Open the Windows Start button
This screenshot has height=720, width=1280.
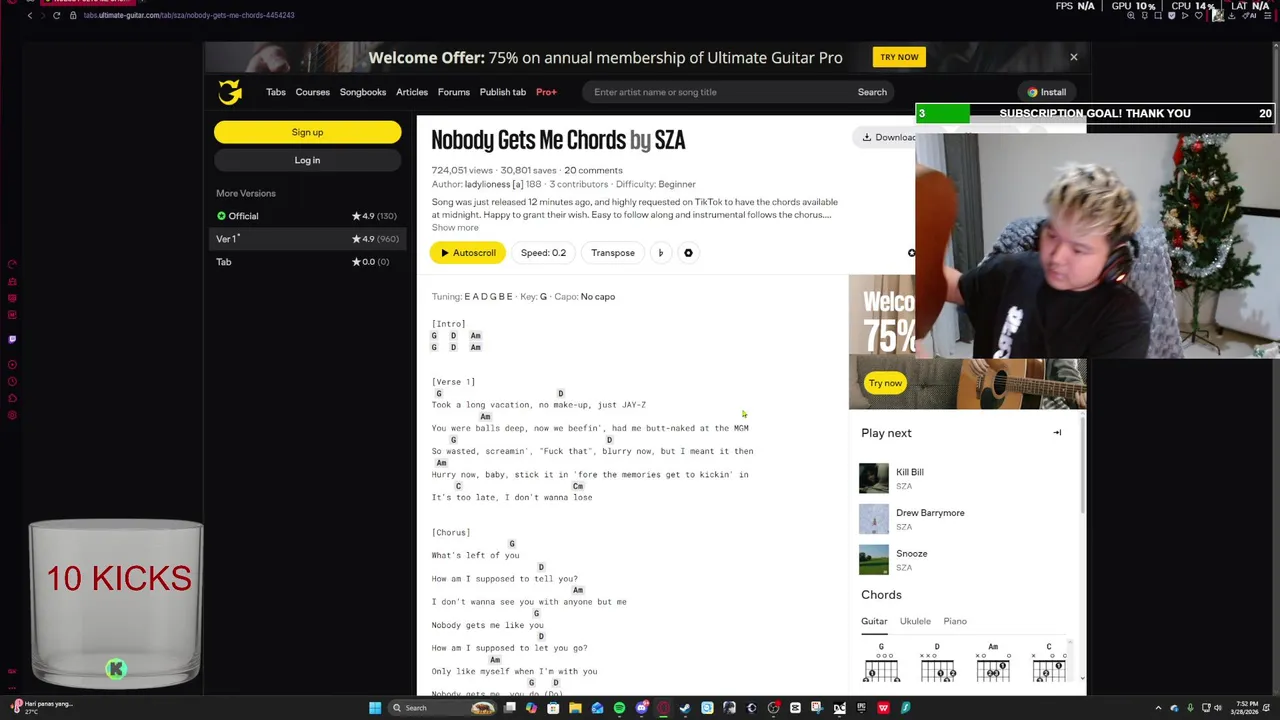point(375,708)
